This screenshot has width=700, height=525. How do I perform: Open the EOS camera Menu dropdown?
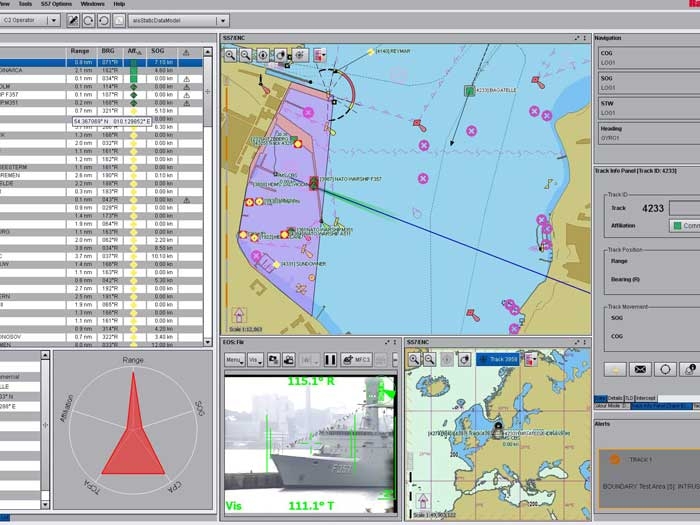pyautogui.click(x=234, y=360)
